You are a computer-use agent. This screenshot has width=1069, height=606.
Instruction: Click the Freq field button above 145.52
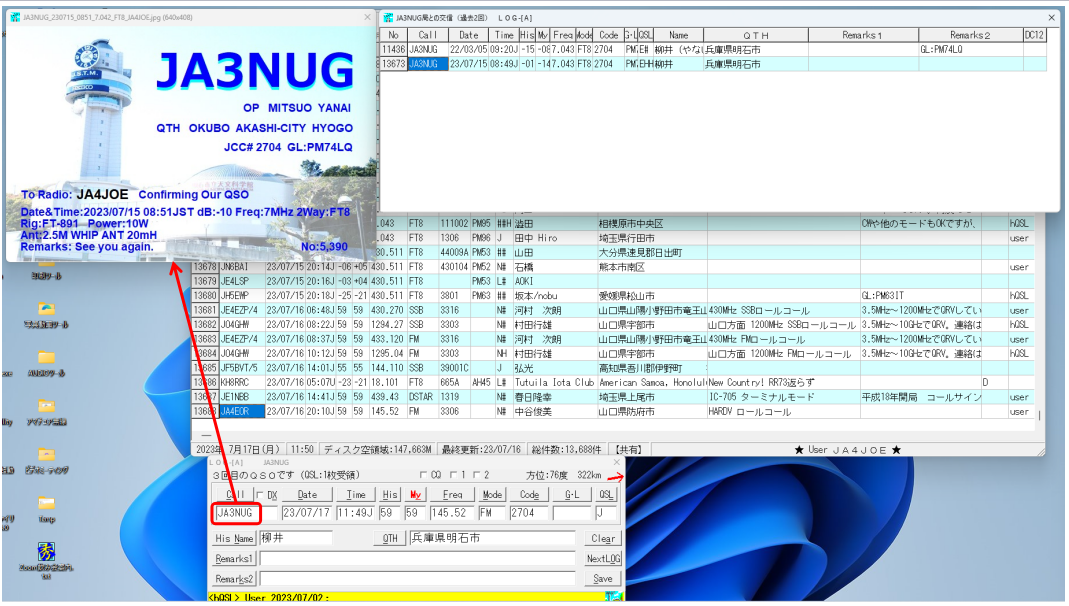[x=453, y=494]
